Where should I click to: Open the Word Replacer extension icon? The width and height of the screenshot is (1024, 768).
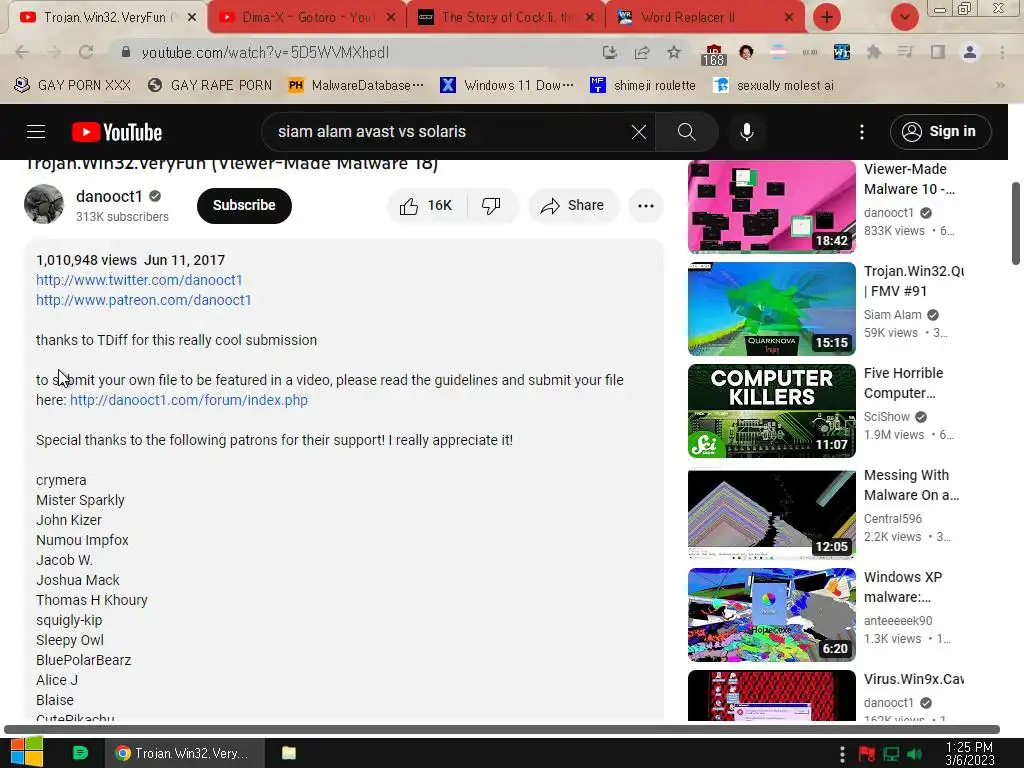842,52
